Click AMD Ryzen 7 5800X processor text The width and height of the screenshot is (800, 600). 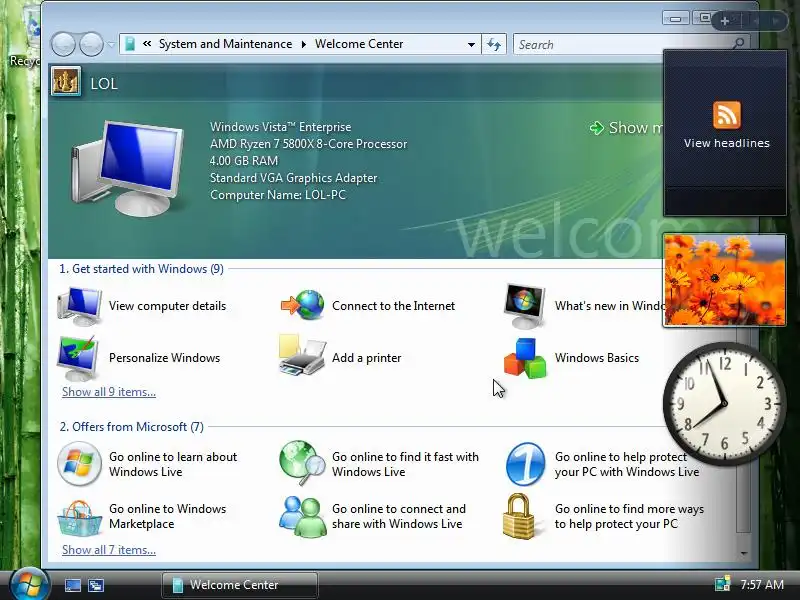pos(309,144)
